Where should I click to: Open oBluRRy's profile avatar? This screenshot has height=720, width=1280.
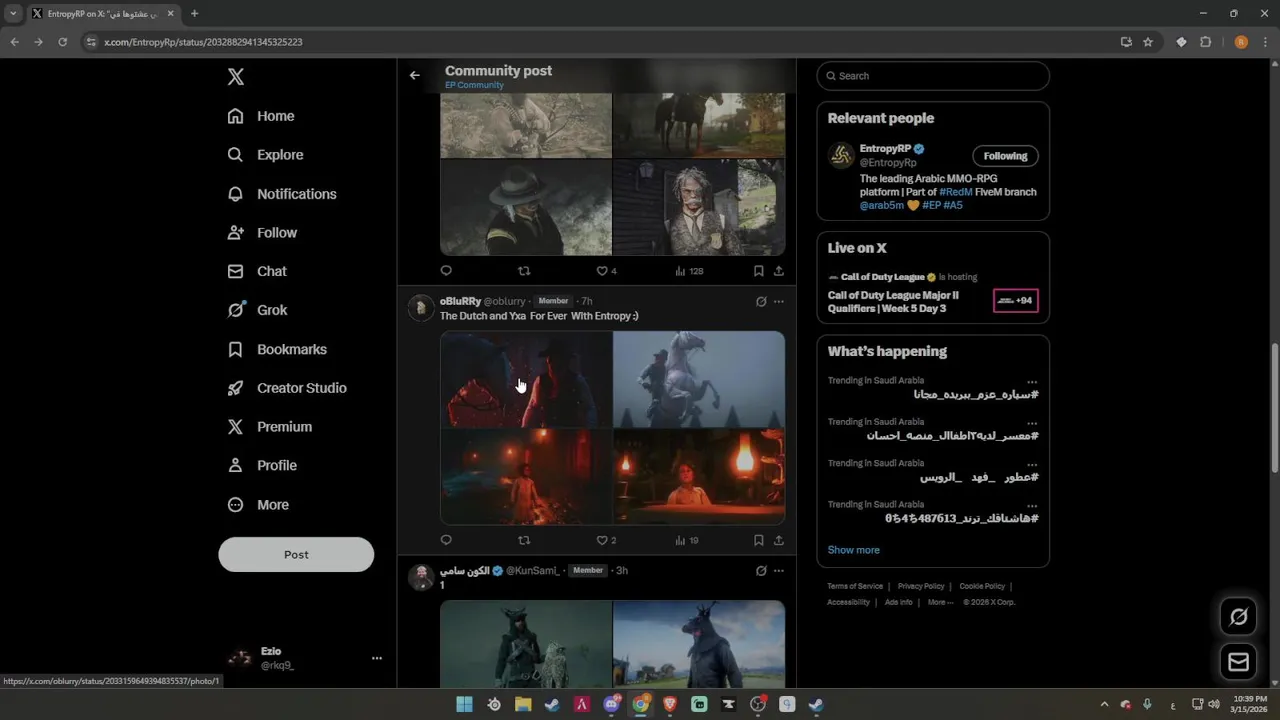pyautogui.click(x=421, y=307)
